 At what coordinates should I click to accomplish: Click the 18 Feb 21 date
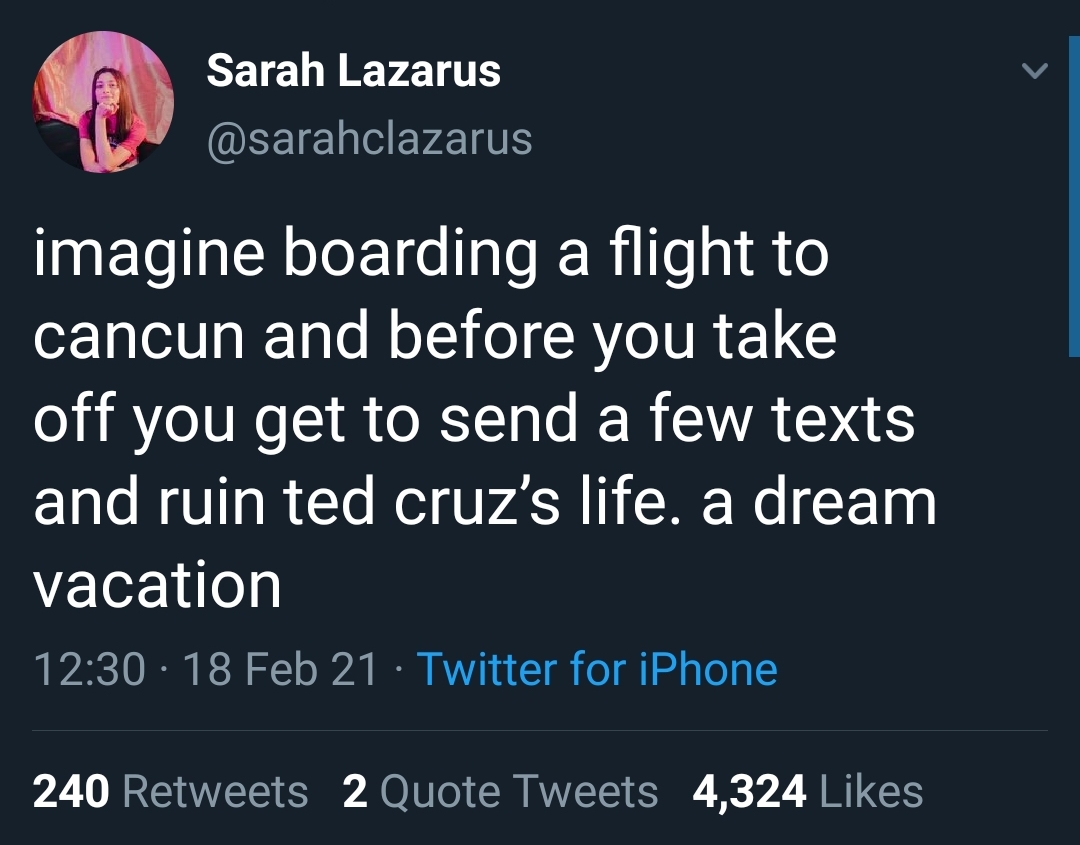(x=281, y=668)
